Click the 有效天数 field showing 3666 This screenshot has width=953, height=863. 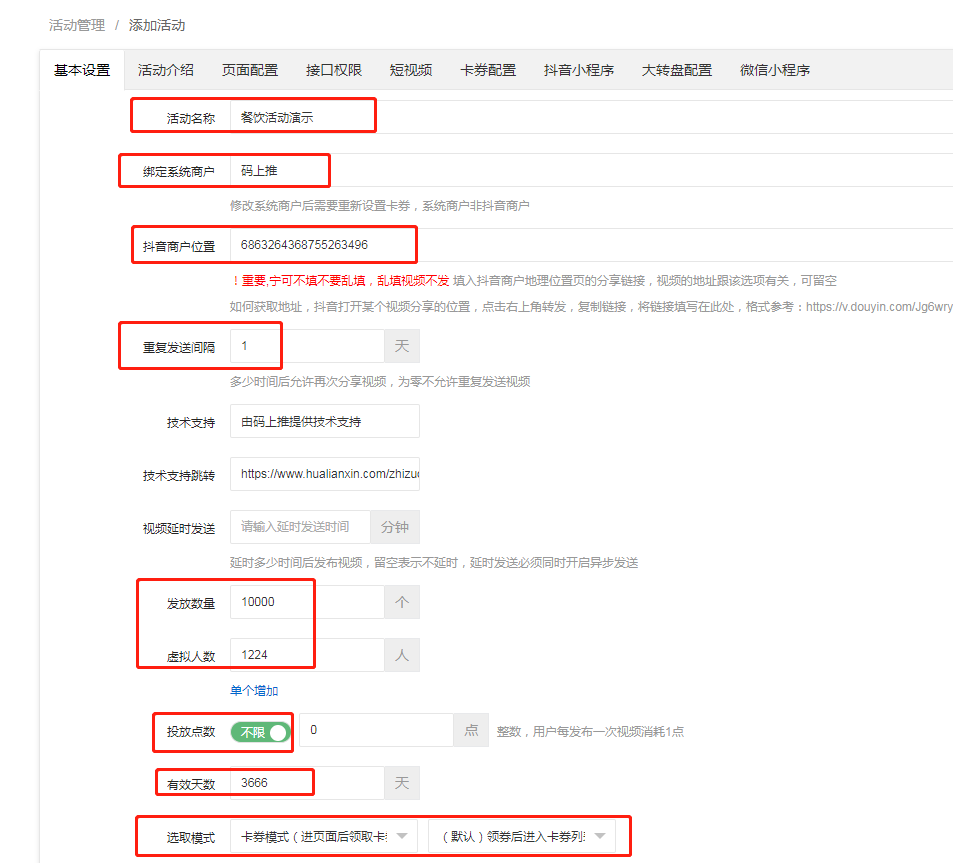307,783
